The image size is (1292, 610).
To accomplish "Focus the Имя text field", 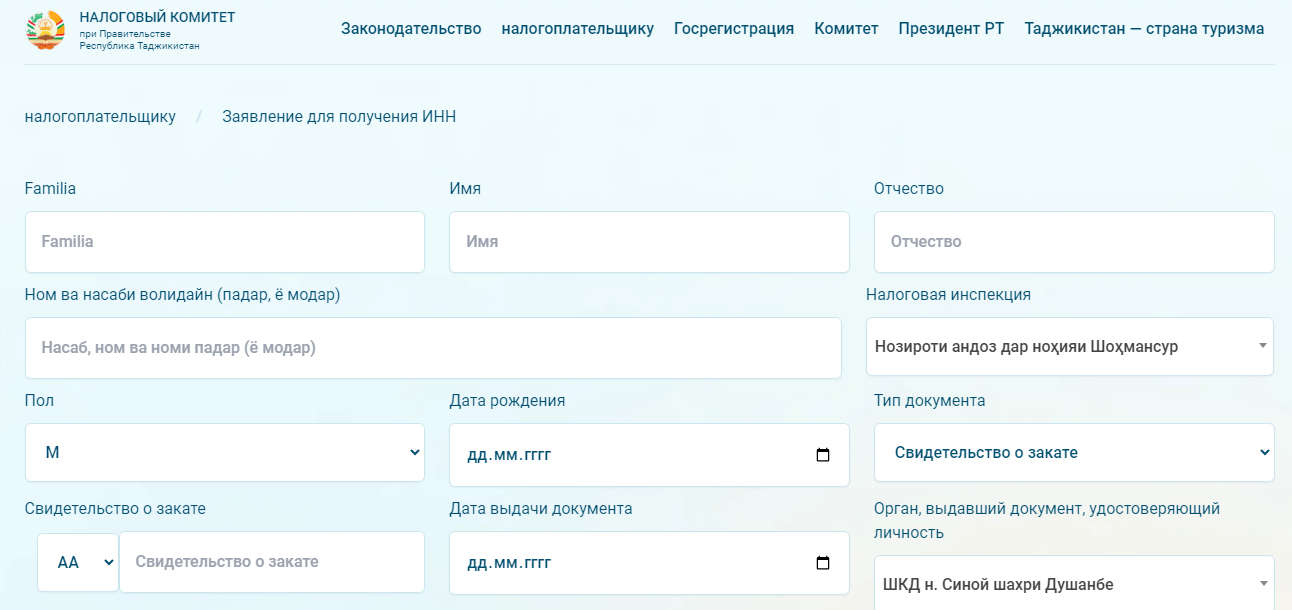I will [x=649, y=242].
